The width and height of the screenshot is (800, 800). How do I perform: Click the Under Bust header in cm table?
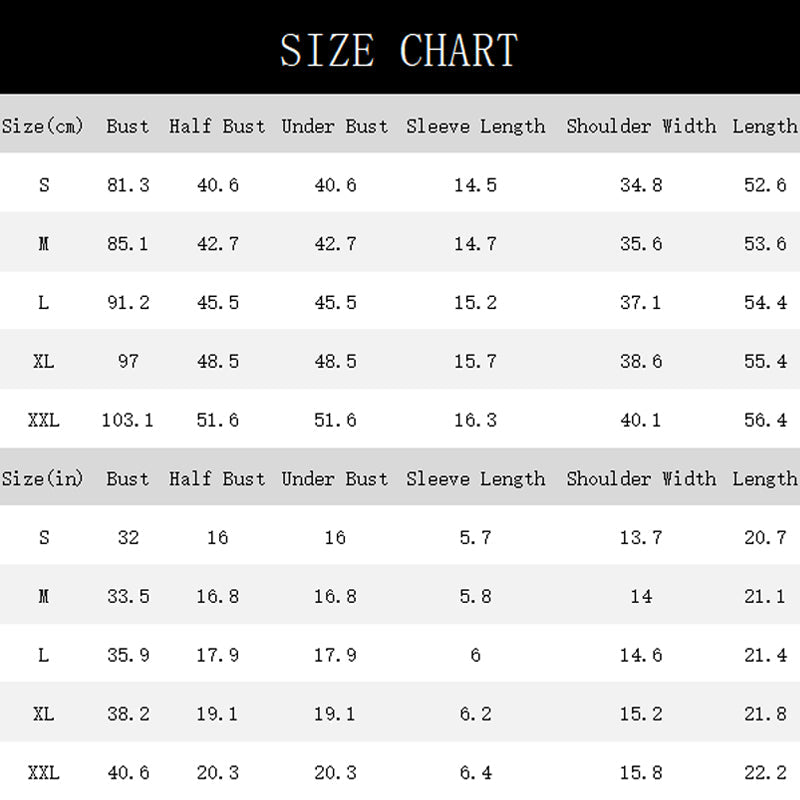(x=335, y=126)
